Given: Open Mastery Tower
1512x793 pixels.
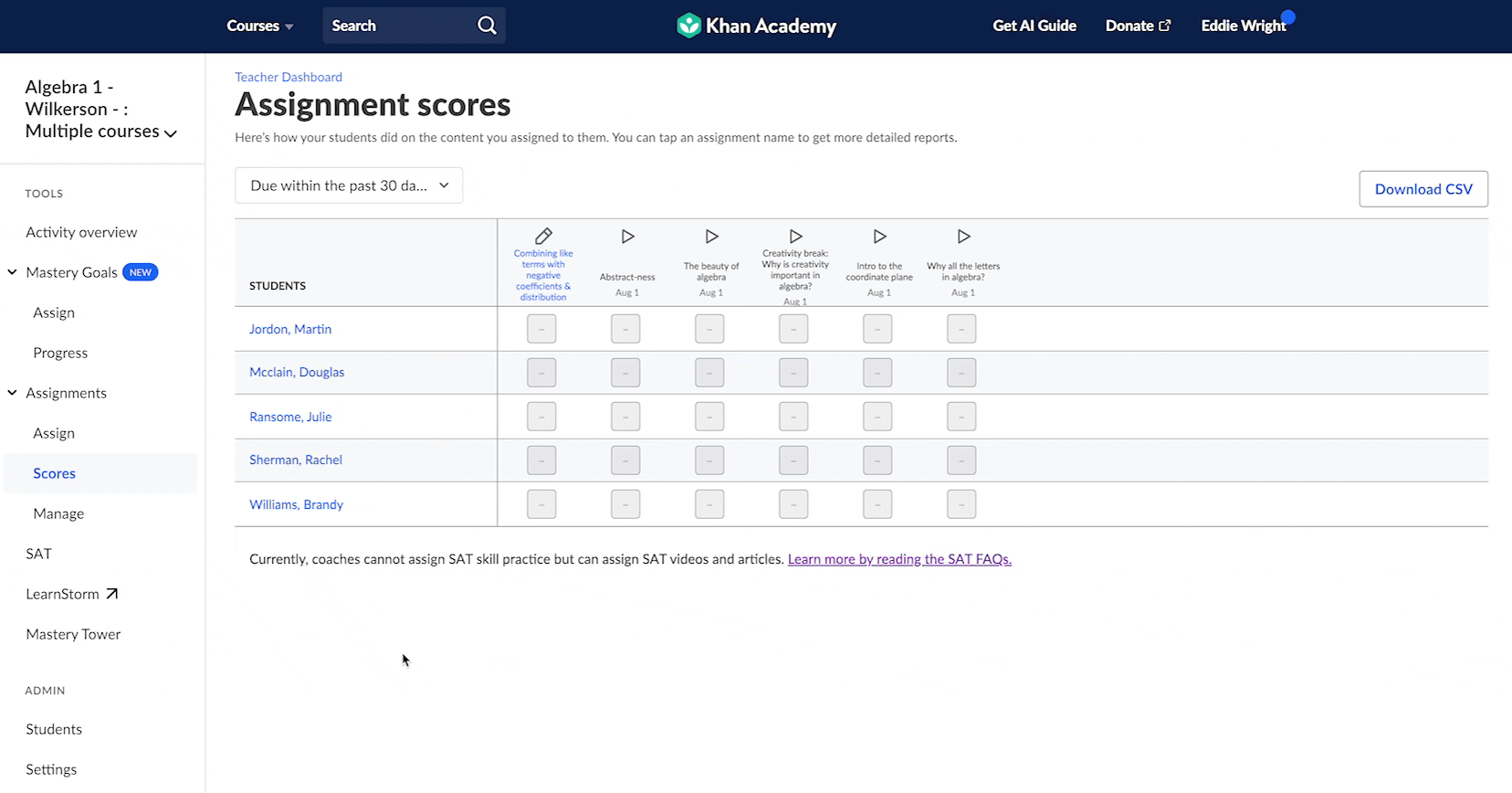Looking at the screenshot, I should [73, 634].
